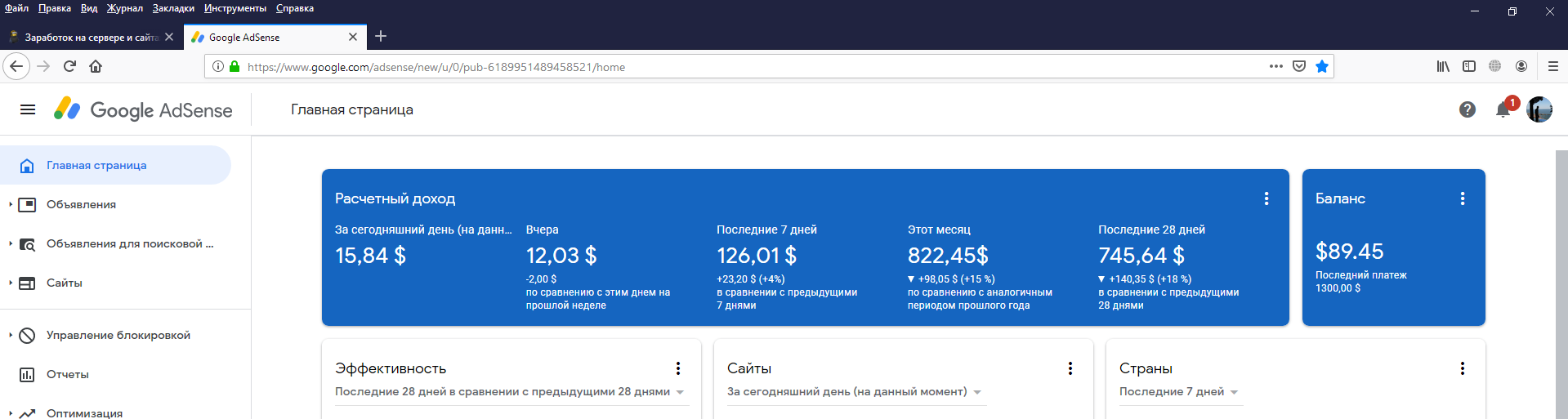
Task: Open the Firefox account icon
Action: pos(1521,66)
